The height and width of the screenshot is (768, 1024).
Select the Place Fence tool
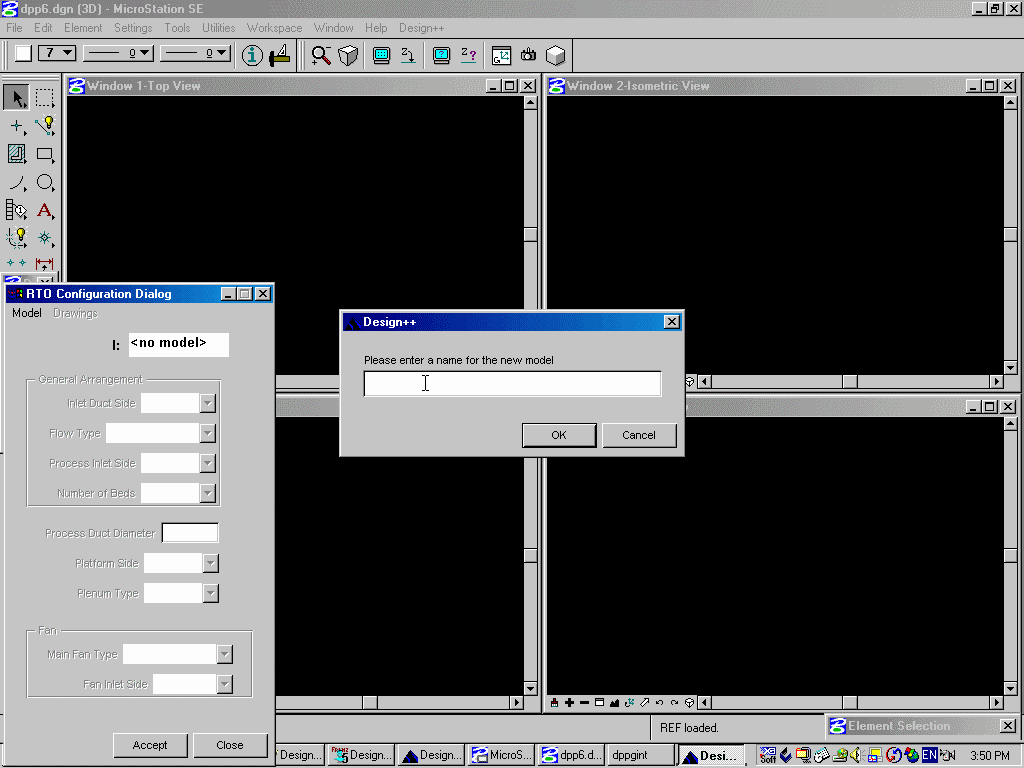coord(45,97)
